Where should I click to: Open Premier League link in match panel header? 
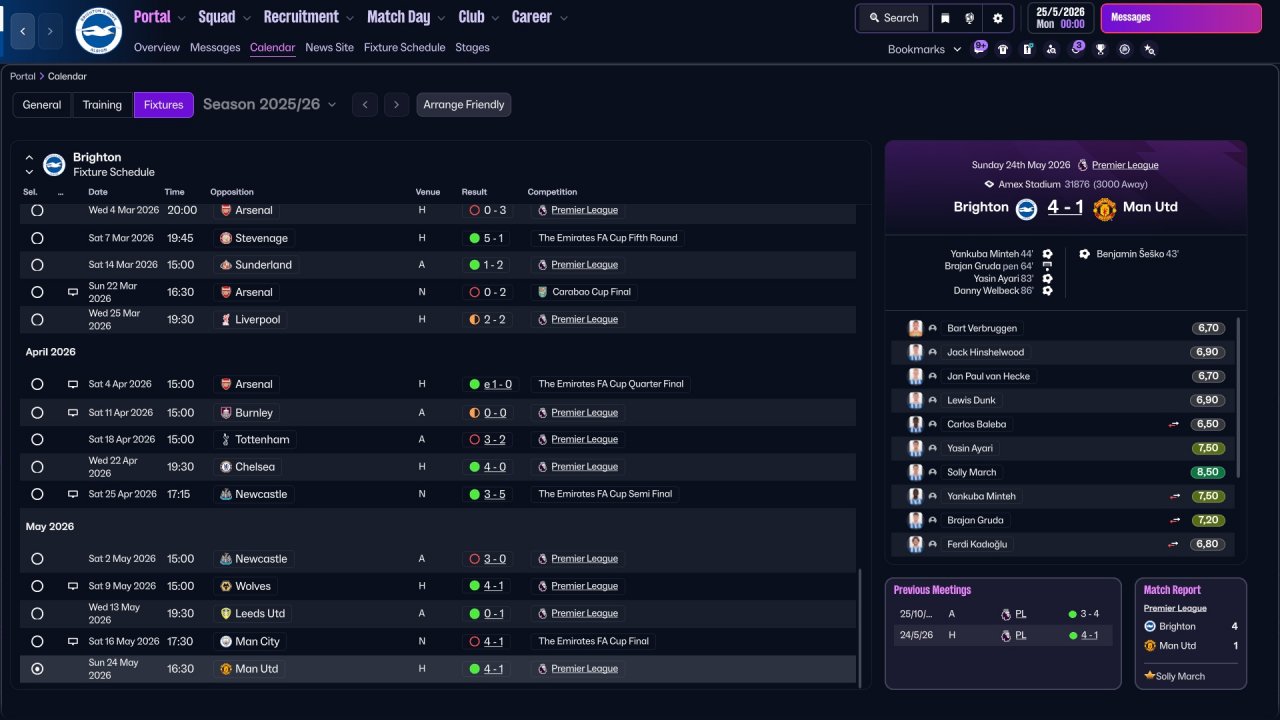[1125, 165]
